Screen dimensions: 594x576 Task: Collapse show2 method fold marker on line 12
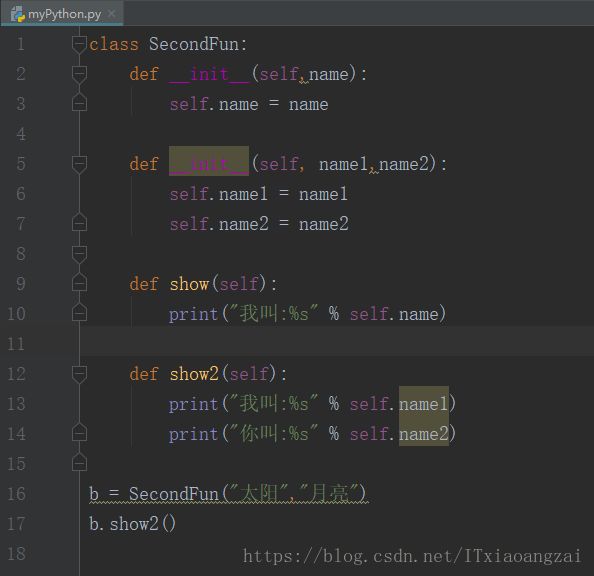point(80,374)
